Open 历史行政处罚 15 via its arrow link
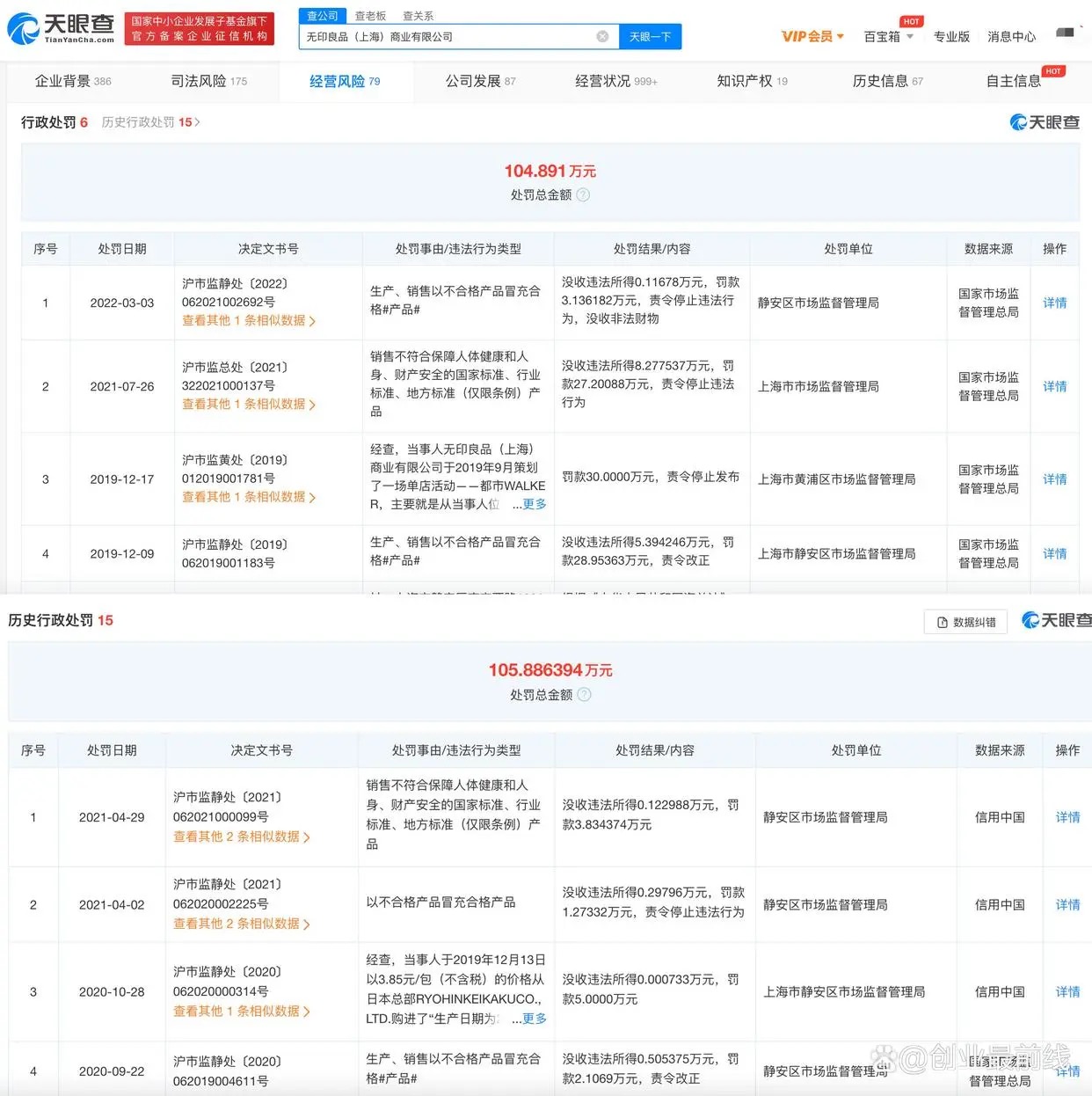Screen dimensions: 1092x1096 [x=149, y=122]
